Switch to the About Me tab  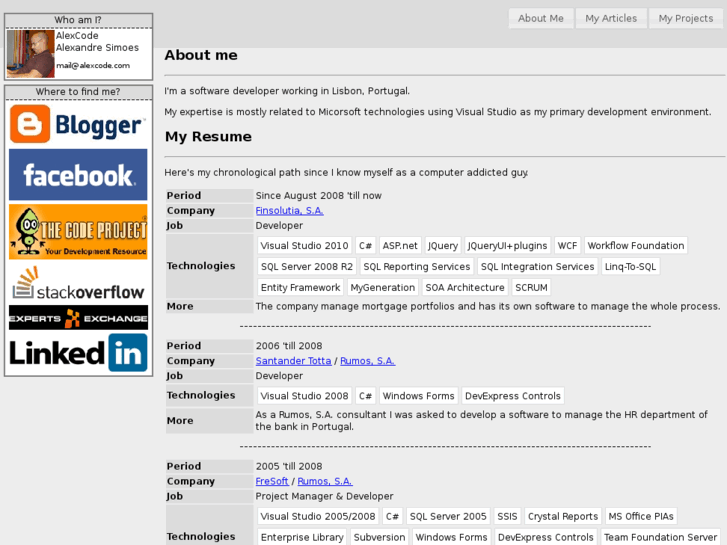pyautogui.click(x=541, y=19)
